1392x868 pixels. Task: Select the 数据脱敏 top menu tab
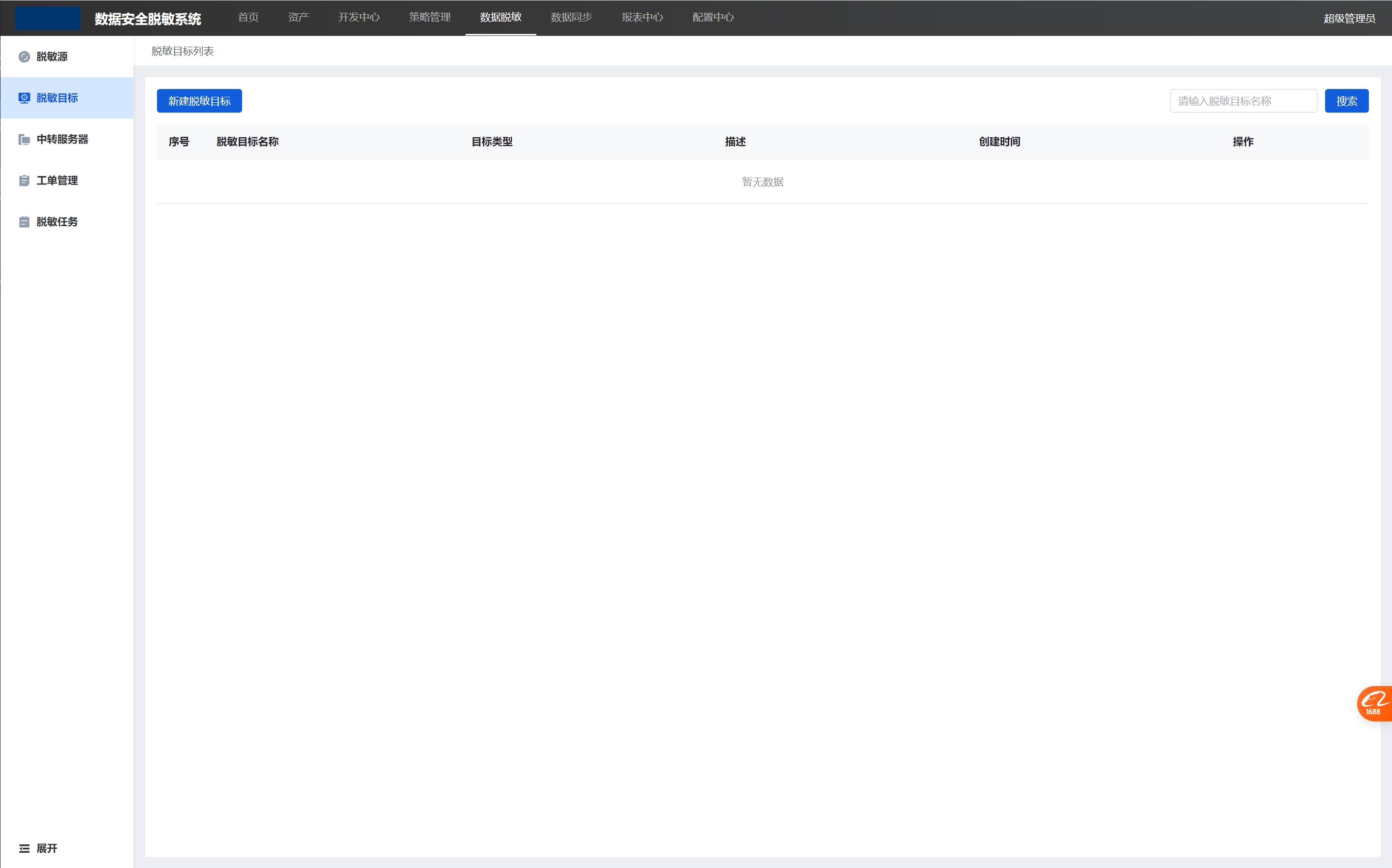[x=501, y=17]
